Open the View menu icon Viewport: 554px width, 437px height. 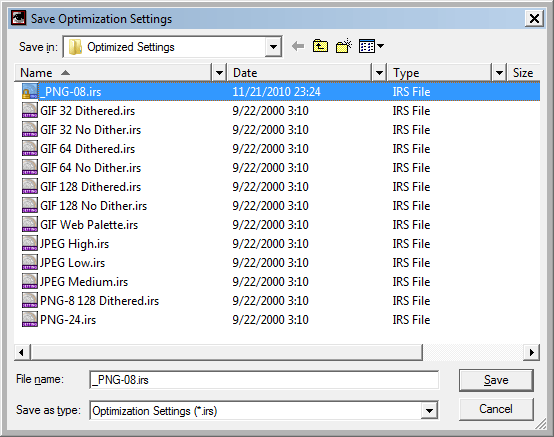371,46
